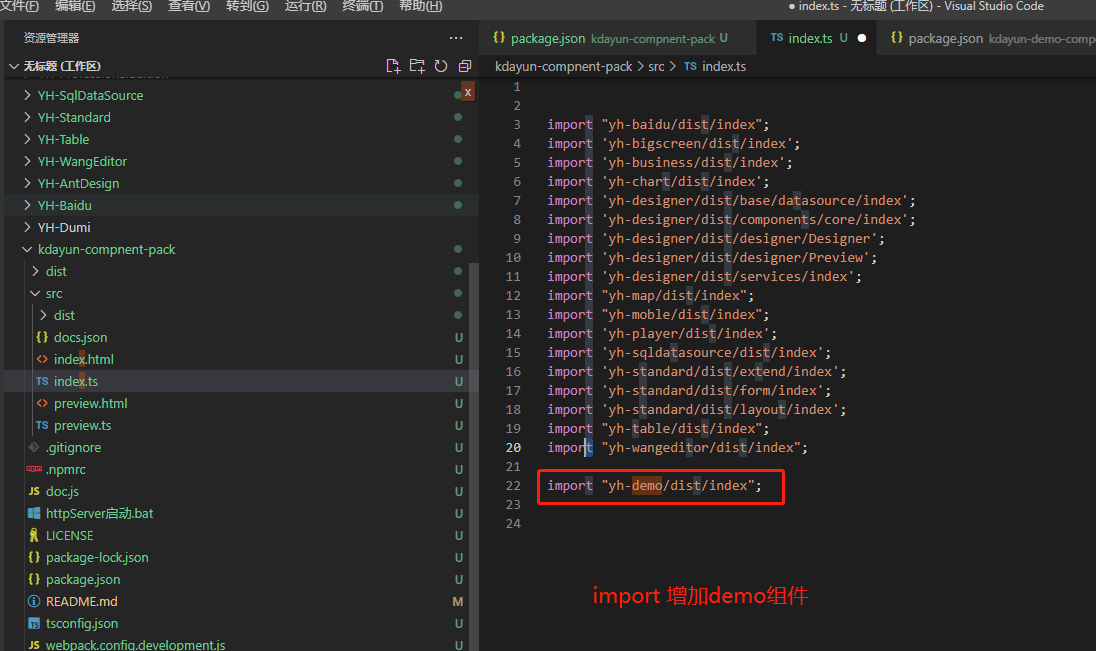Expand the YH-Table folder

63,139
